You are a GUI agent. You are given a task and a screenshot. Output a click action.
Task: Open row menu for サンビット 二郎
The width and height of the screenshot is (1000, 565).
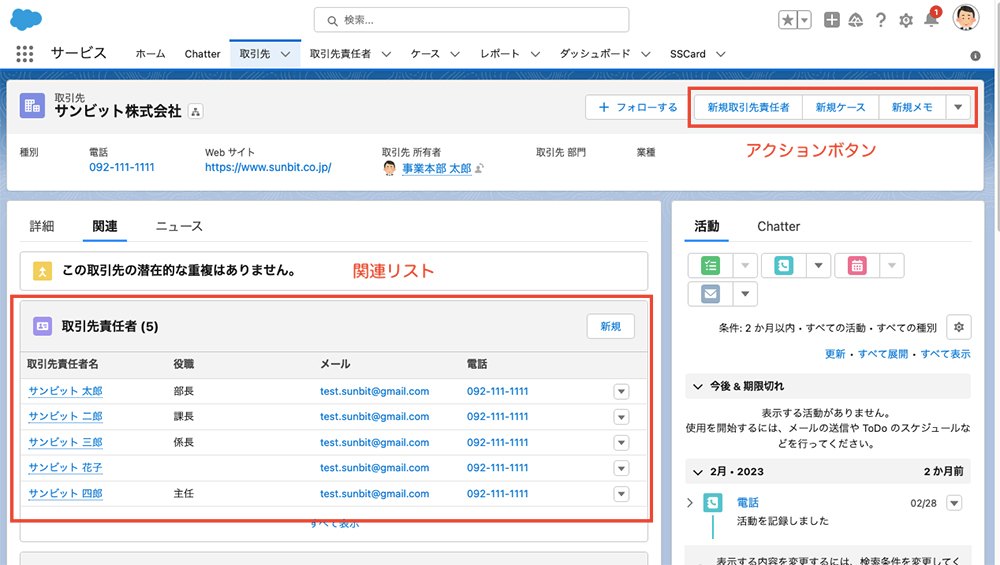[621, 417]
